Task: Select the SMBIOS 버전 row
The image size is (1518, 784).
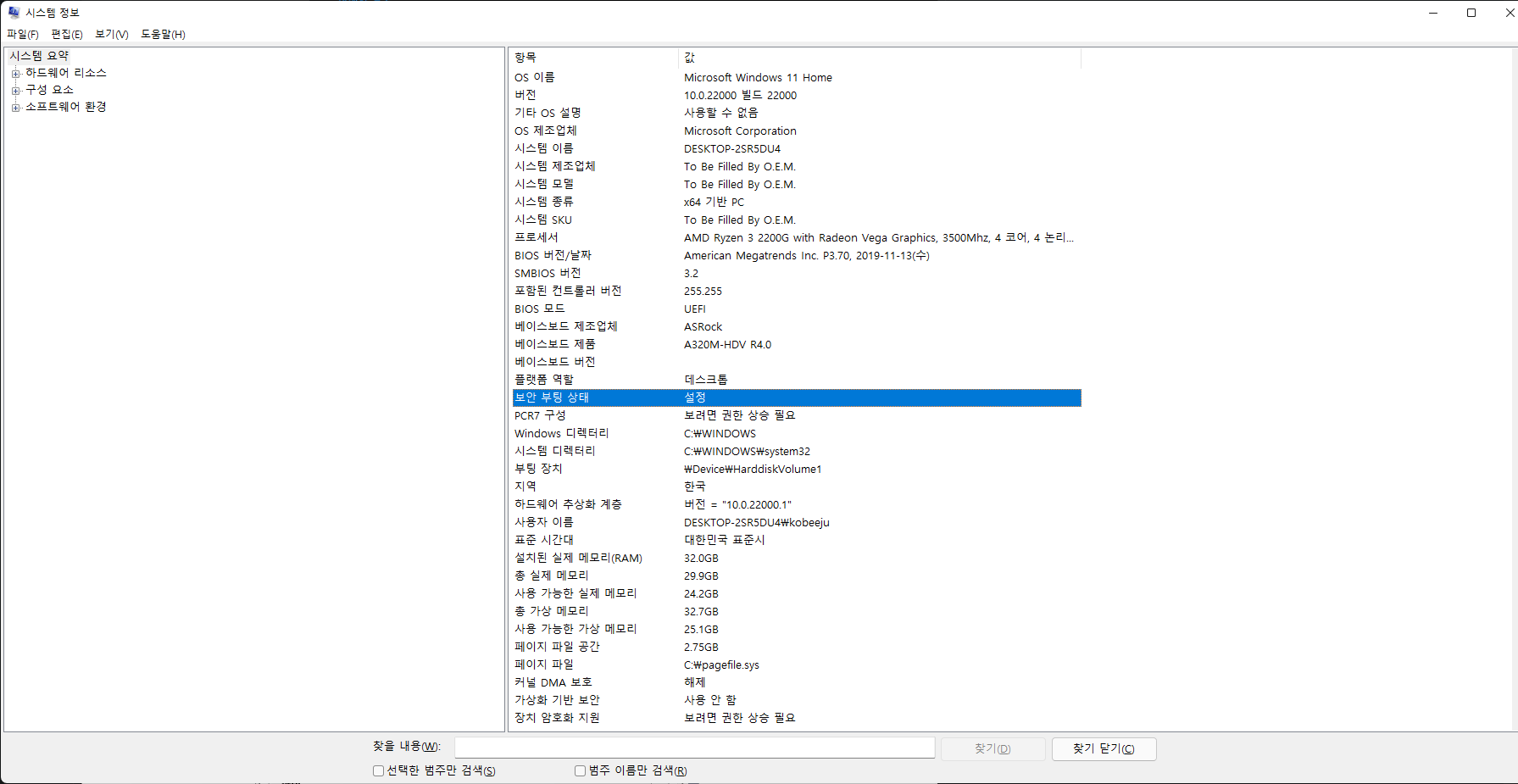Action: tap(797, 273)
